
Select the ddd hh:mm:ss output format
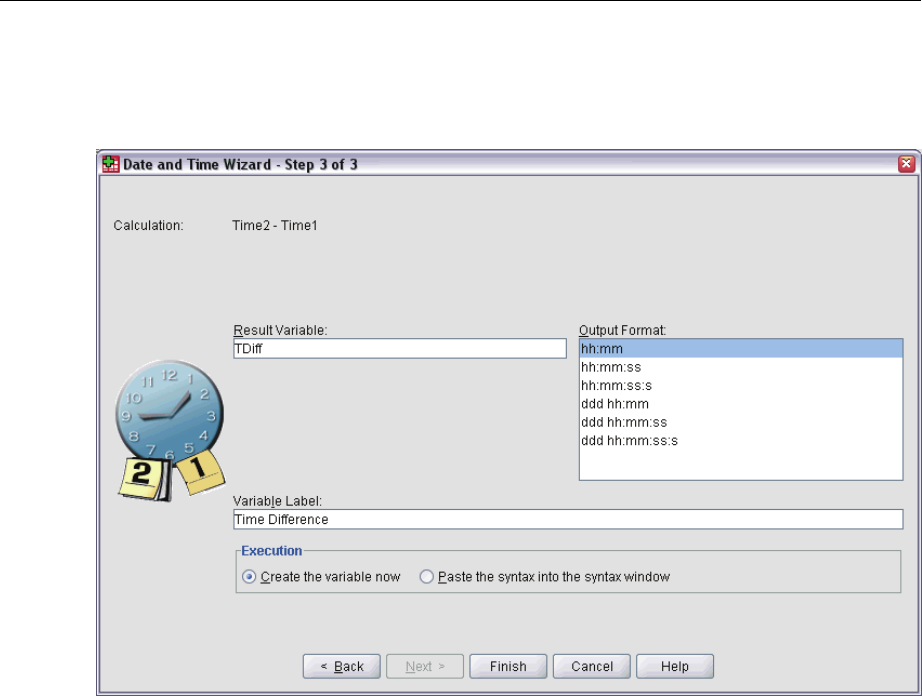coord(741,422)
